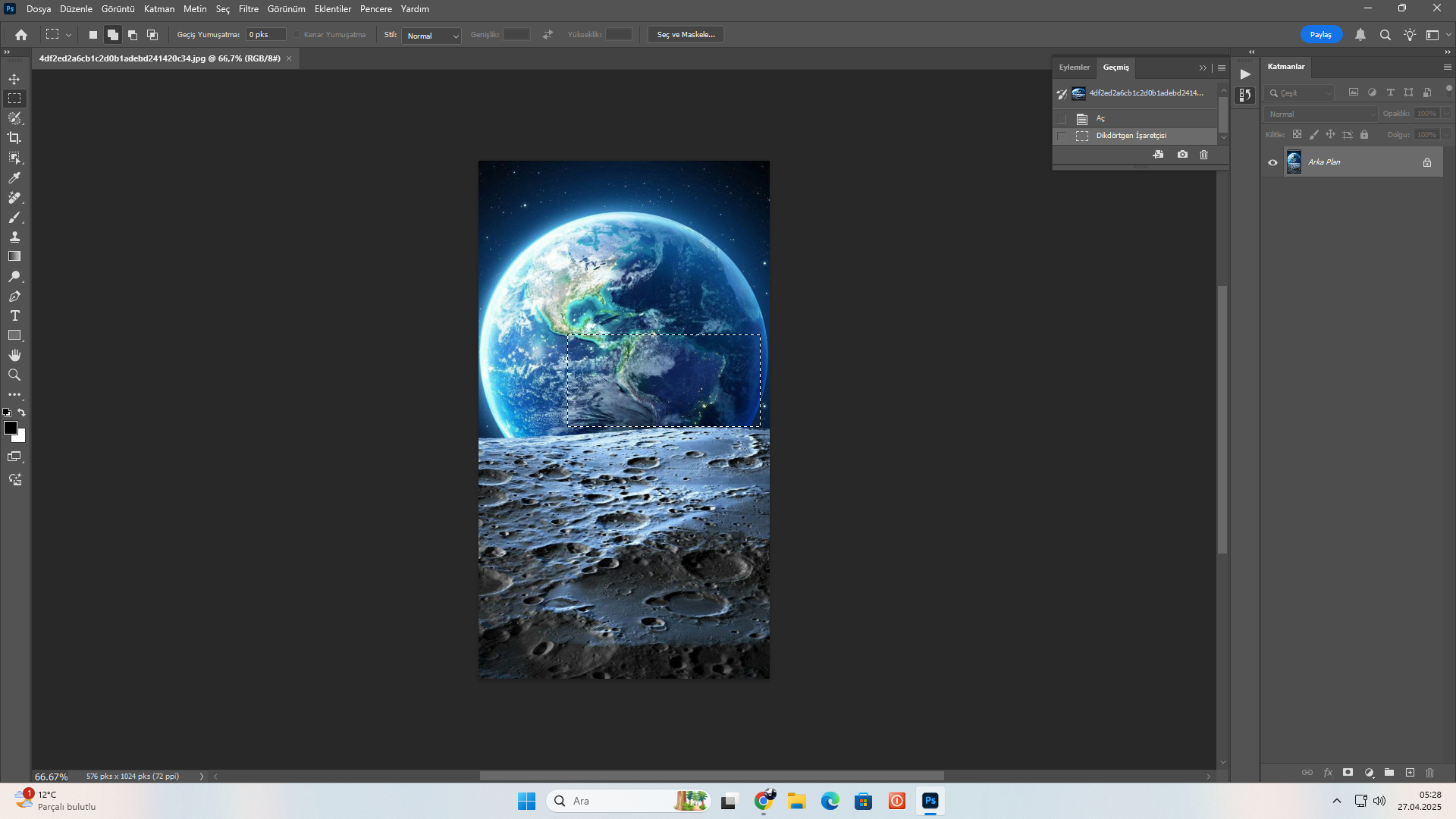The image size is (1456, 819).
Task: Select the Brush tool
Action: tap(14, 218)
